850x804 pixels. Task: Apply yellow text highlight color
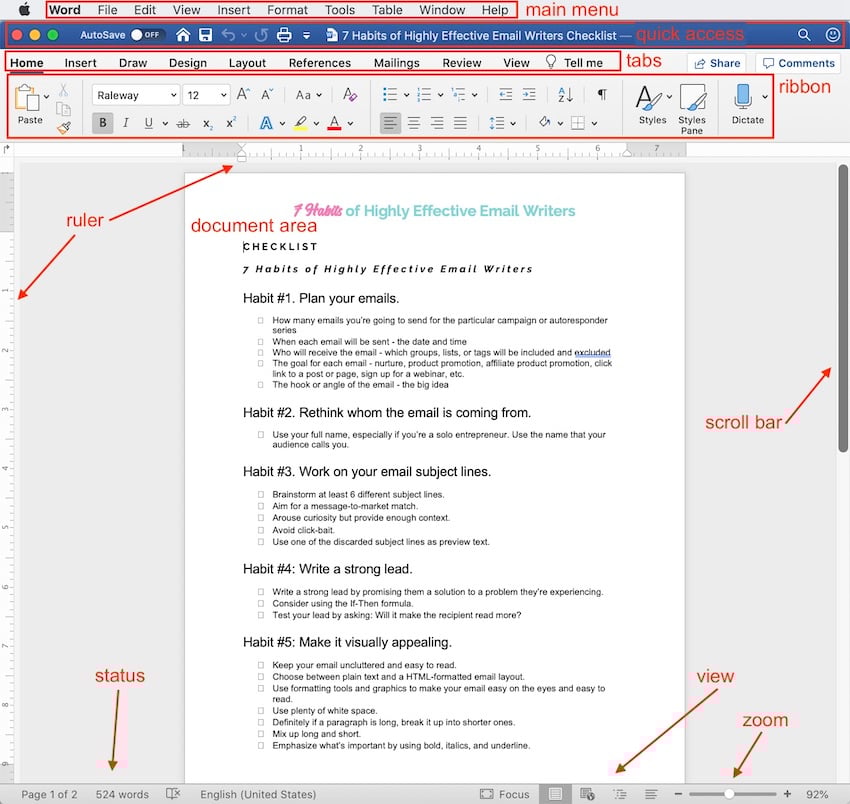click(299, 122)
